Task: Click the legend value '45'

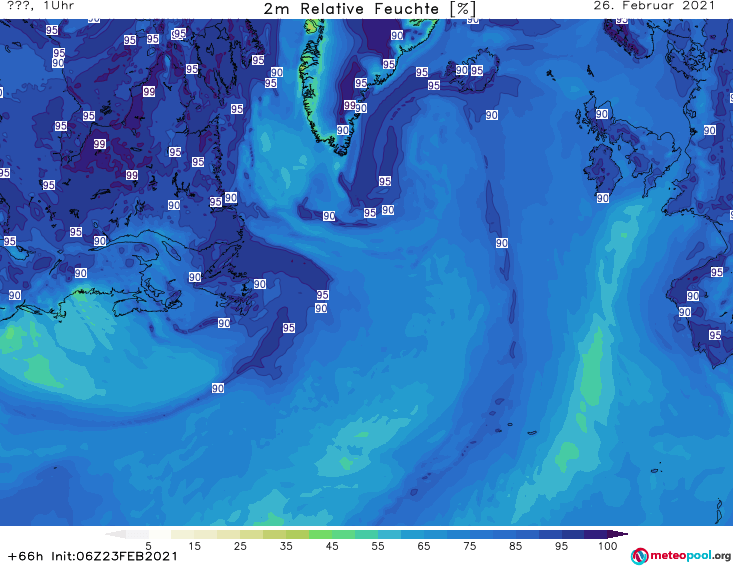Action: [x=332, y=546]
